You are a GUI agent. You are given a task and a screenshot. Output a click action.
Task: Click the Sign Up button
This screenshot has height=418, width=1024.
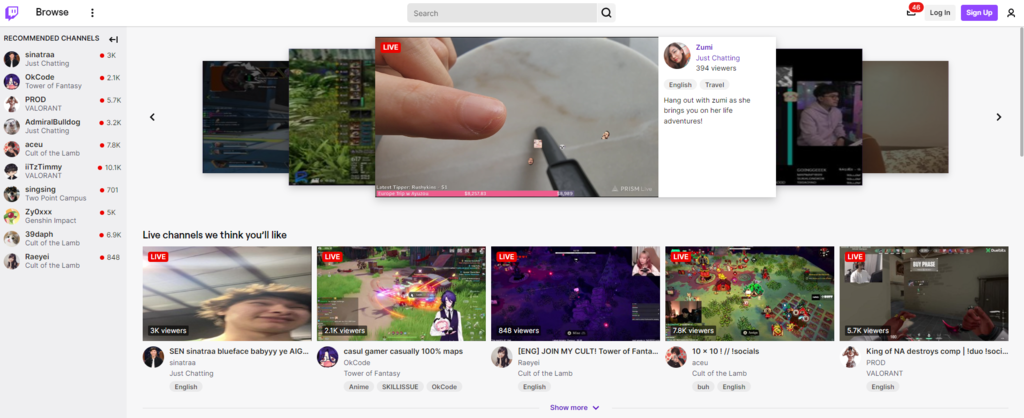[979, 12]
